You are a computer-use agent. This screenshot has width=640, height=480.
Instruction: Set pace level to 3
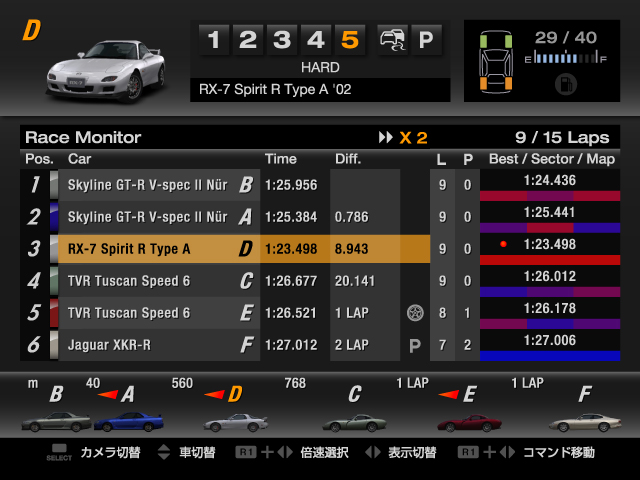coord(282,40)
